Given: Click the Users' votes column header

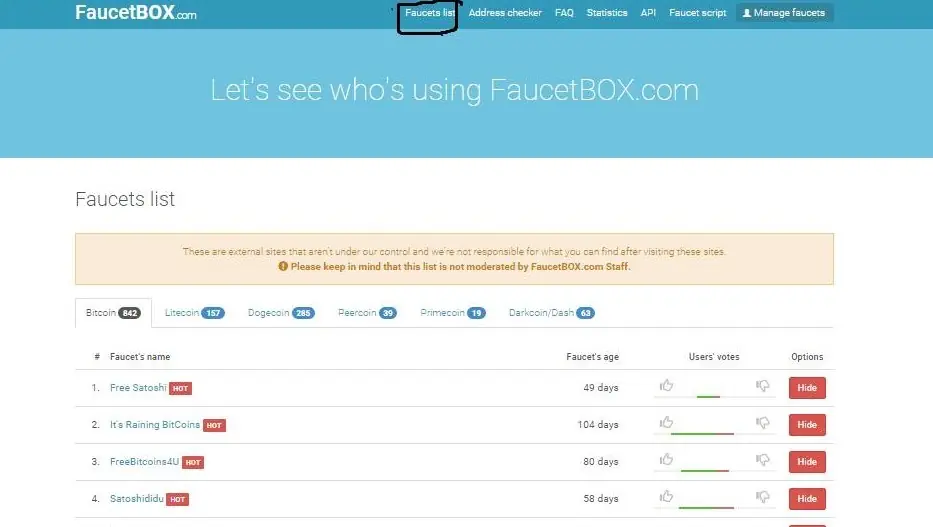Looking at the screenshot, I should tap(714, 357).
